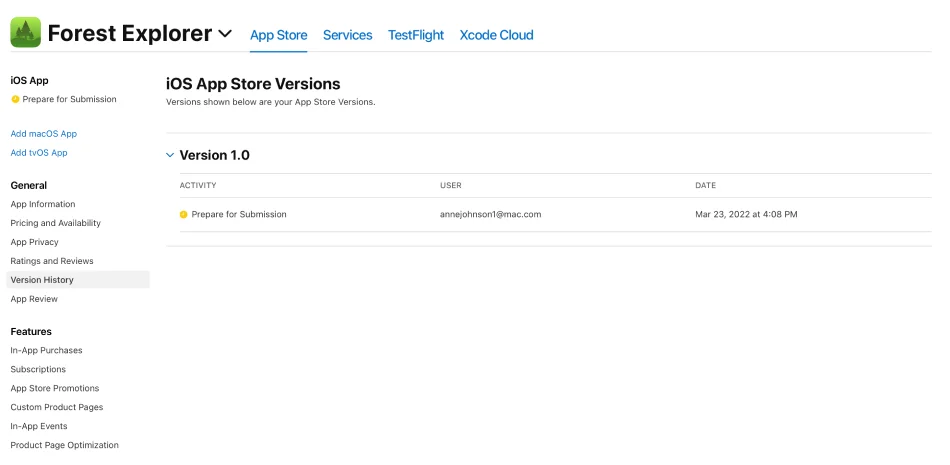This screenshot has width=950, height=465.
Task: Open In-App Purchases
Action: pyautogui.click(x=46, y=350)
